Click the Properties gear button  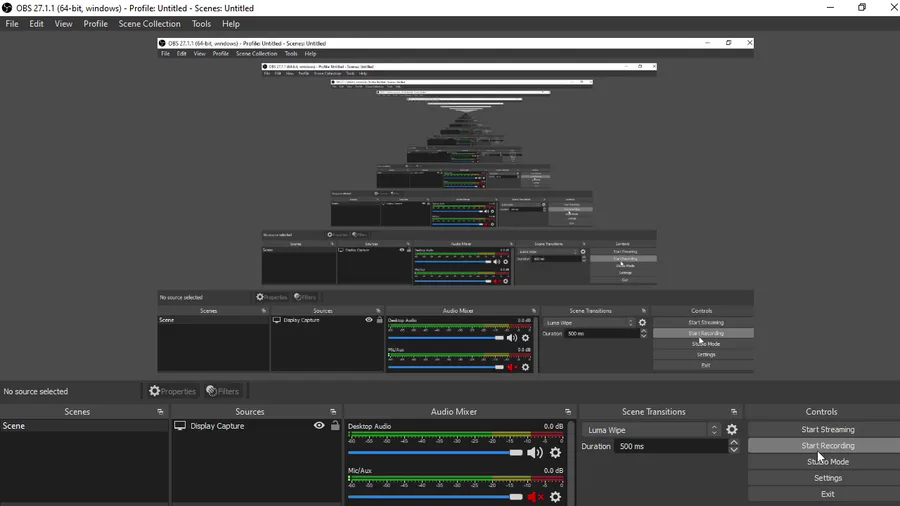coord(172,391)
